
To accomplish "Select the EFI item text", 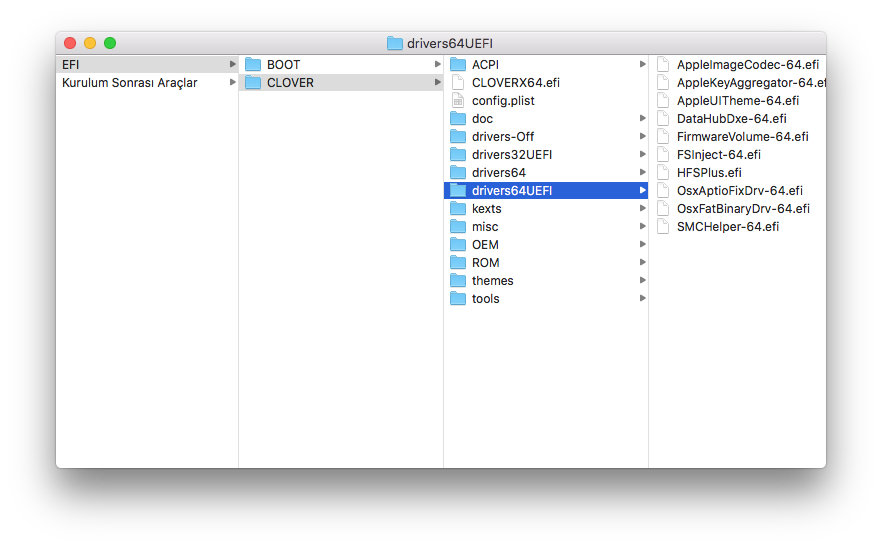I will point(70,65).
